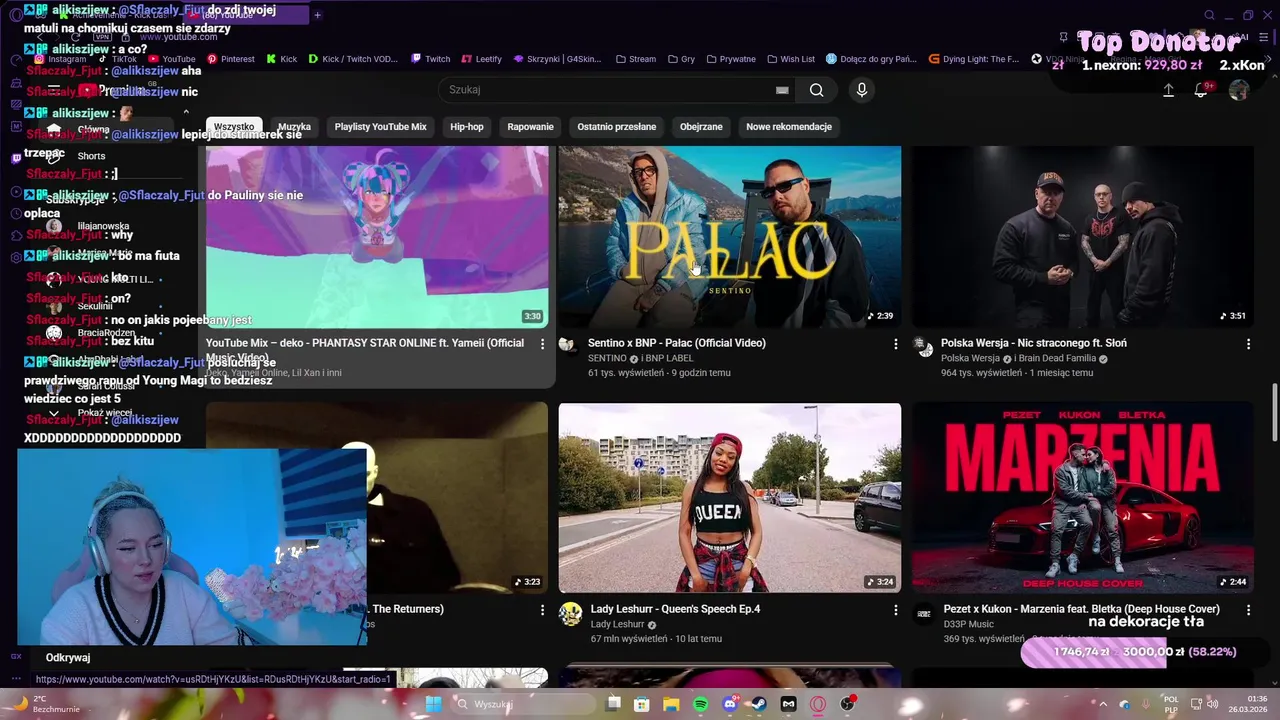Viewport: 1280px width, 720px height.
Task: Open the YouTube create/upload icon
Action: click(x=1168, y=90)
